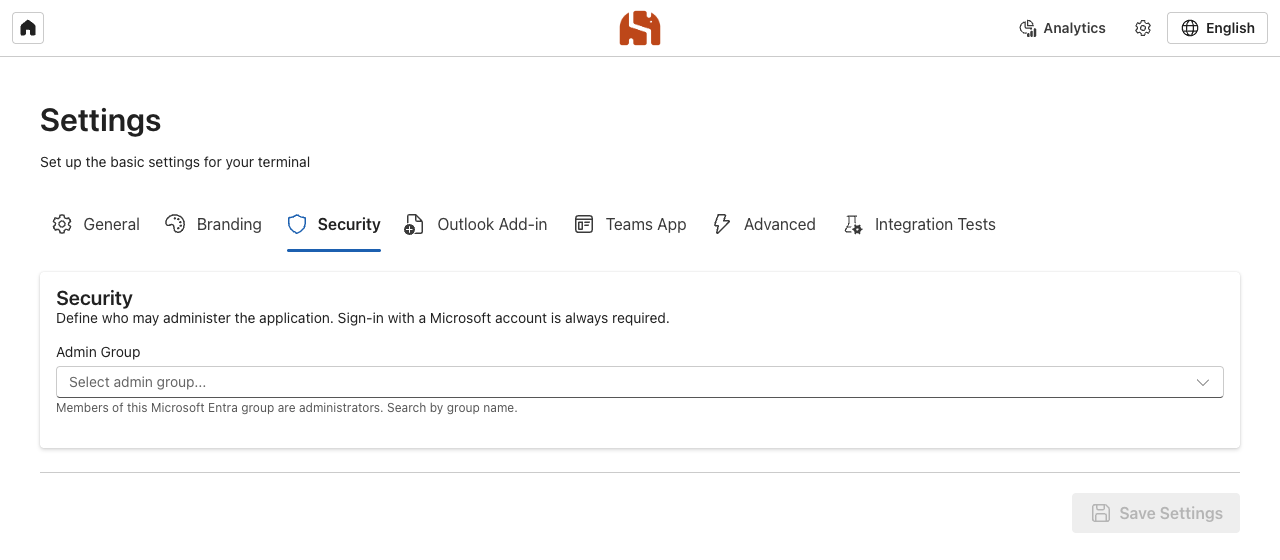This screenshot has width=1280, height=560.
Task: Click the globe icon in language button
Action: [1190, 28]
